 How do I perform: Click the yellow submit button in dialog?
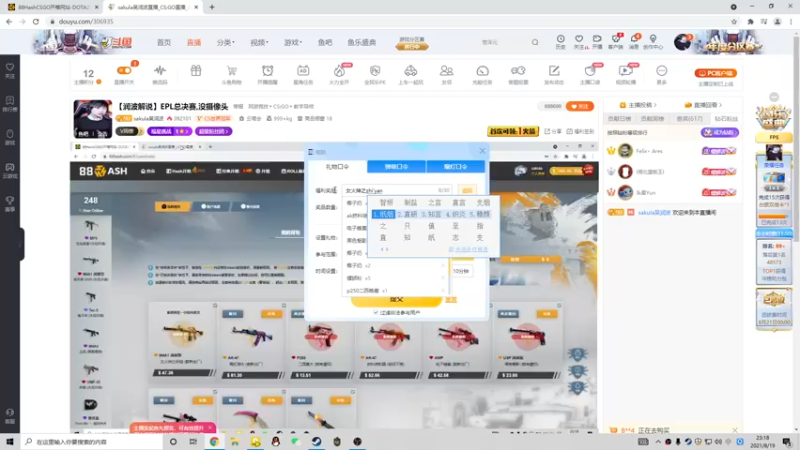pyautogui.click(x=396, y=300)
